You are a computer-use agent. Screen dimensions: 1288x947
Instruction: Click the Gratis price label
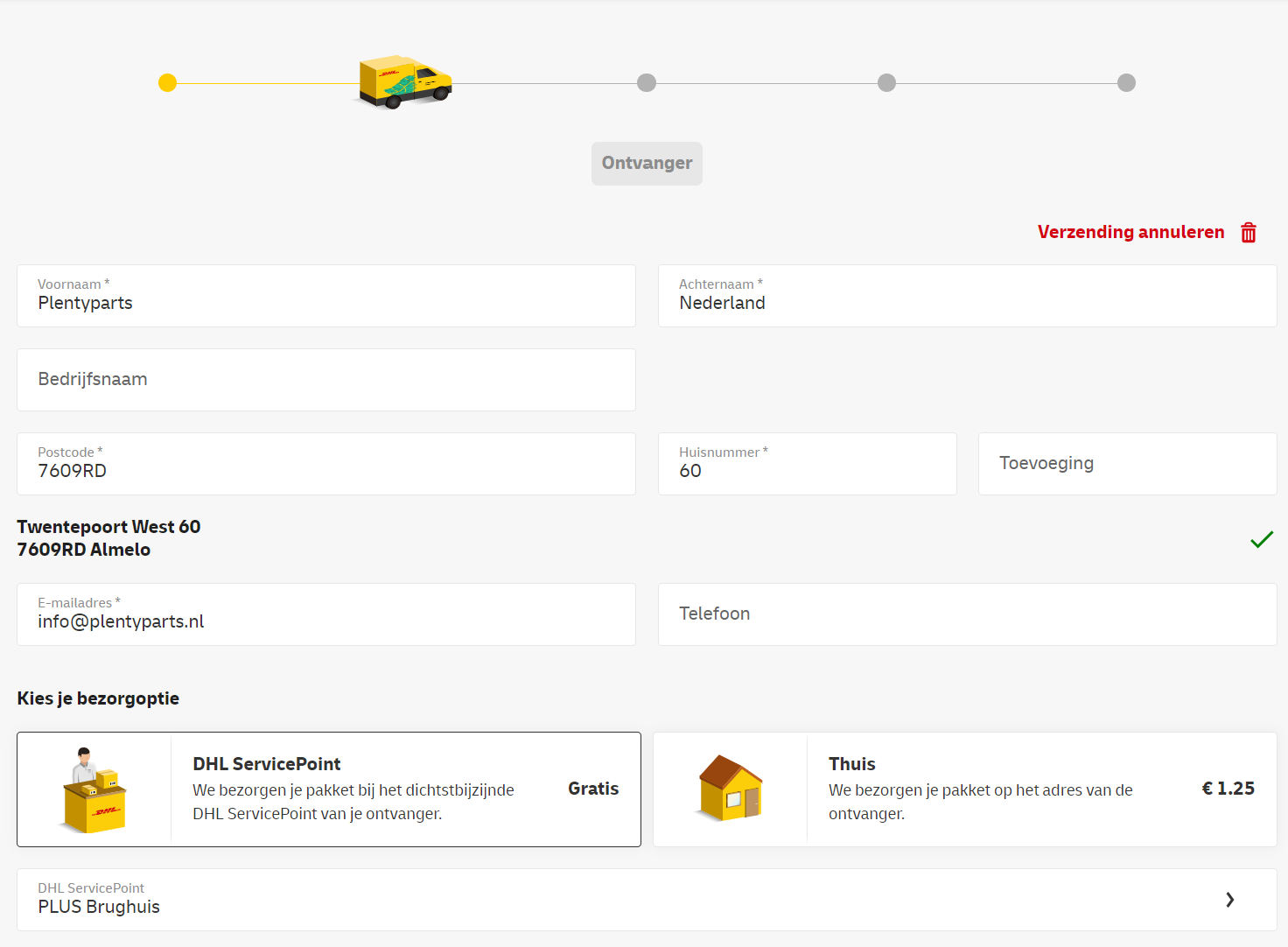593,789
